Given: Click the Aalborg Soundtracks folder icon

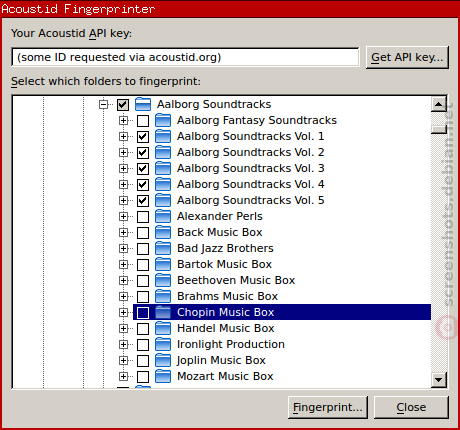Looking at the screenshot, I should pyautogui.click(x=143, y=104).
